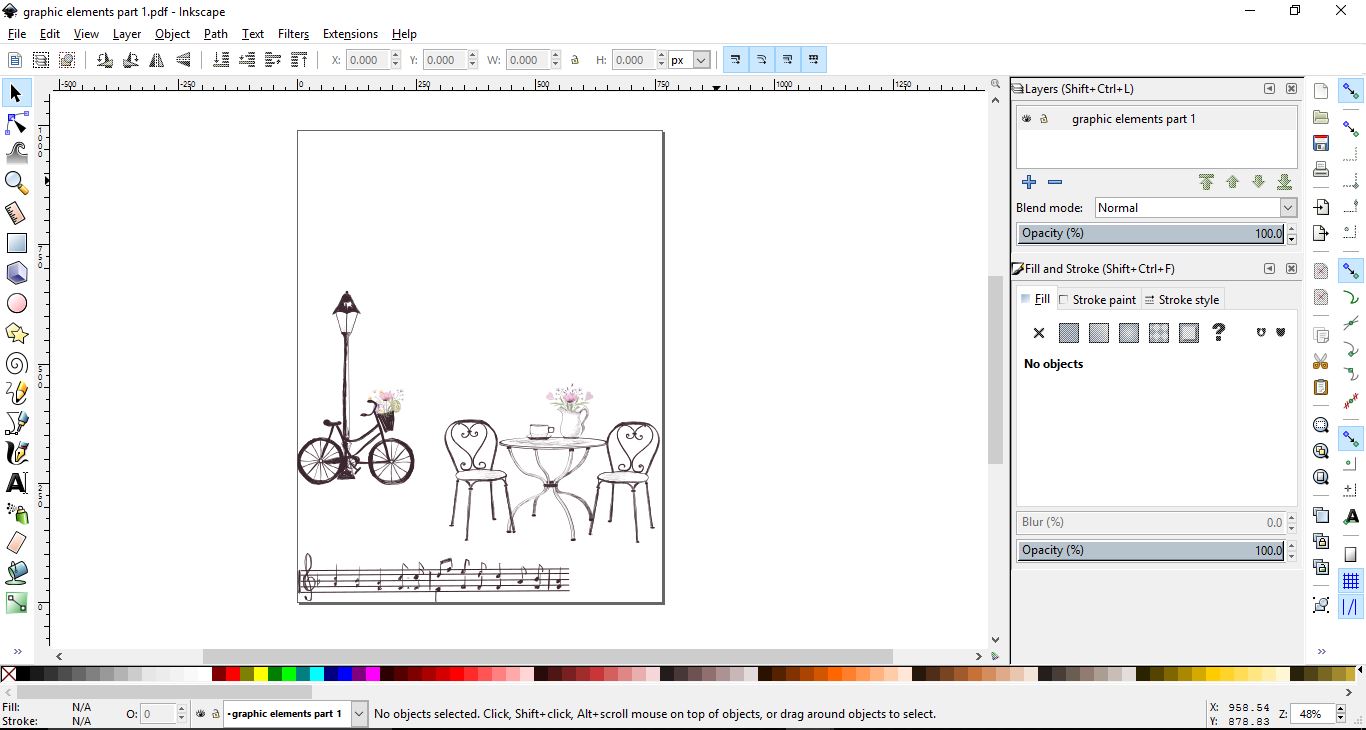
Task: Raise layer to top in Layers panel
Action: (x=1206, y=183)
